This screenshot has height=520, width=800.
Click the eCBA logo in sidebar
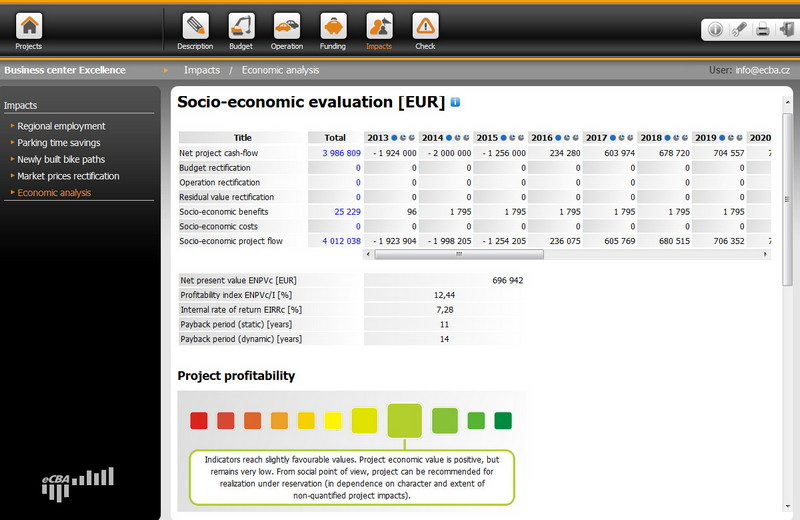coord(78,485)
